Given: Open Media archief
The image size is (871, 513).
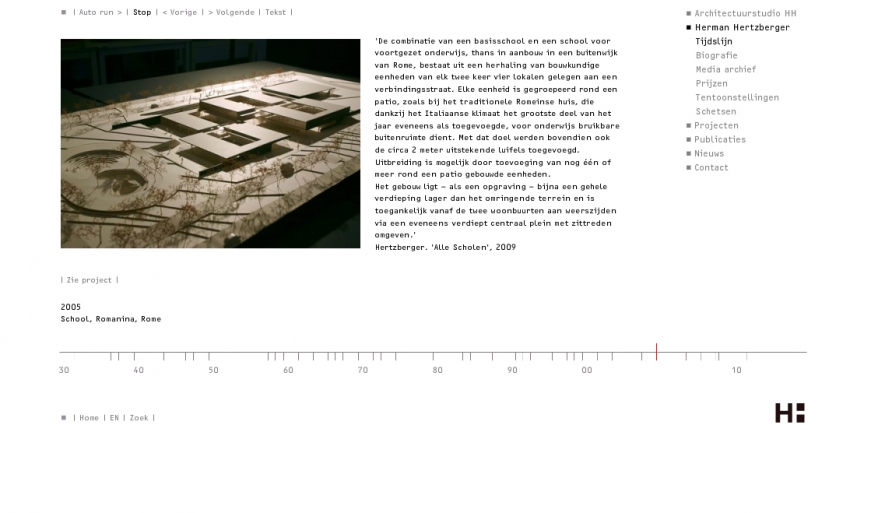Looking at the screenshot, I should [x=726, y=70].
